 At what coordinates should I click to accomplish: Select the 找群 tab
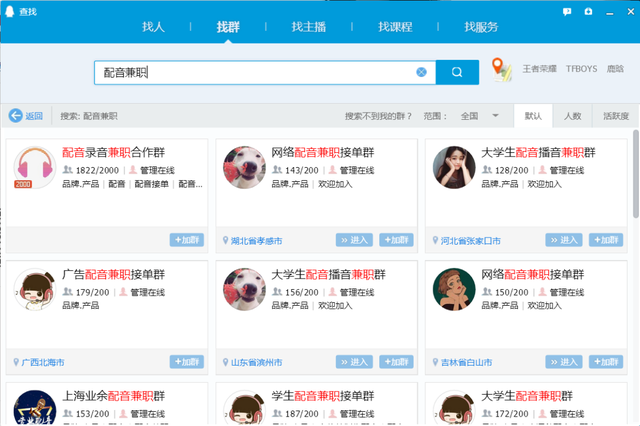228,27
